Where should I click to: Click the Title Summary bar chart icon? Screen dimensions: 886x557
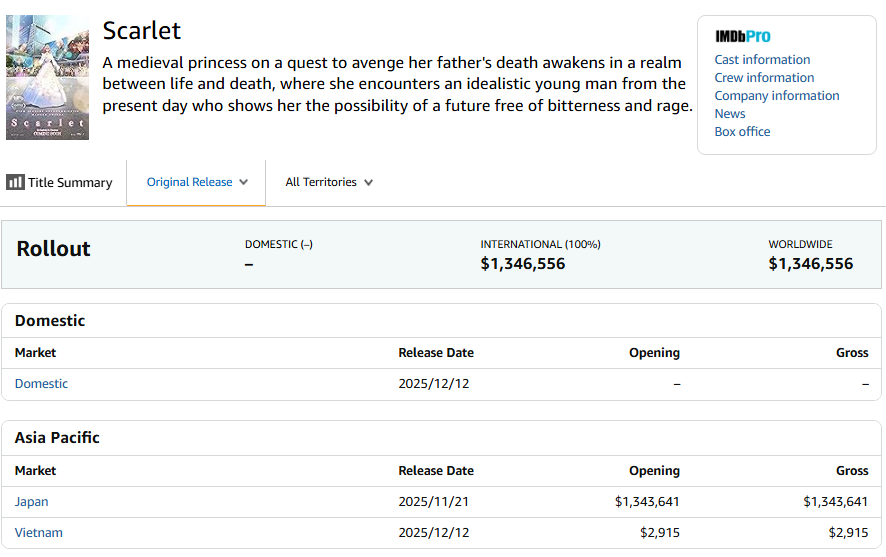point(15,182)
